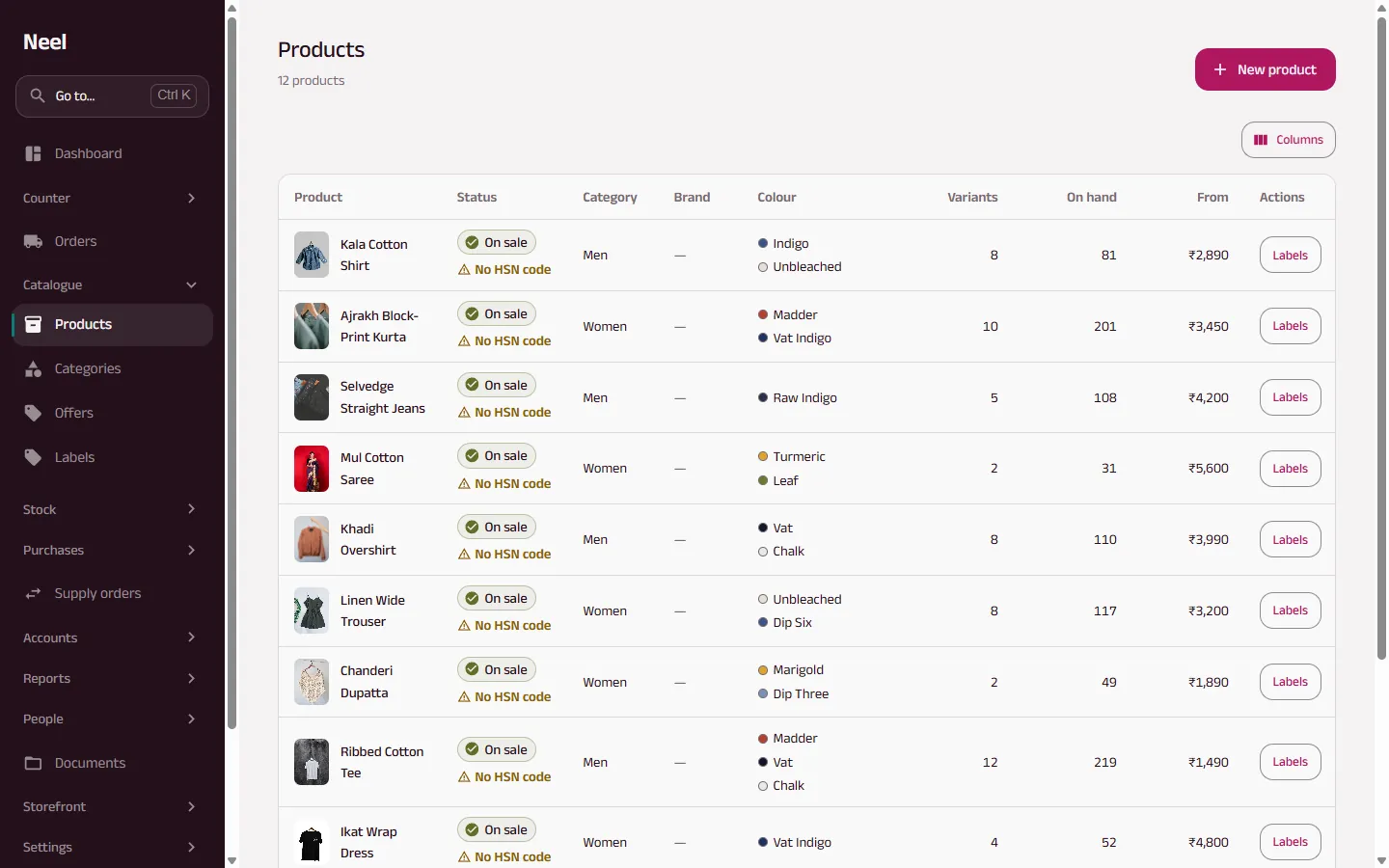Click No HSN code warning for Mul Cotton Saree

tap(504, 484)
